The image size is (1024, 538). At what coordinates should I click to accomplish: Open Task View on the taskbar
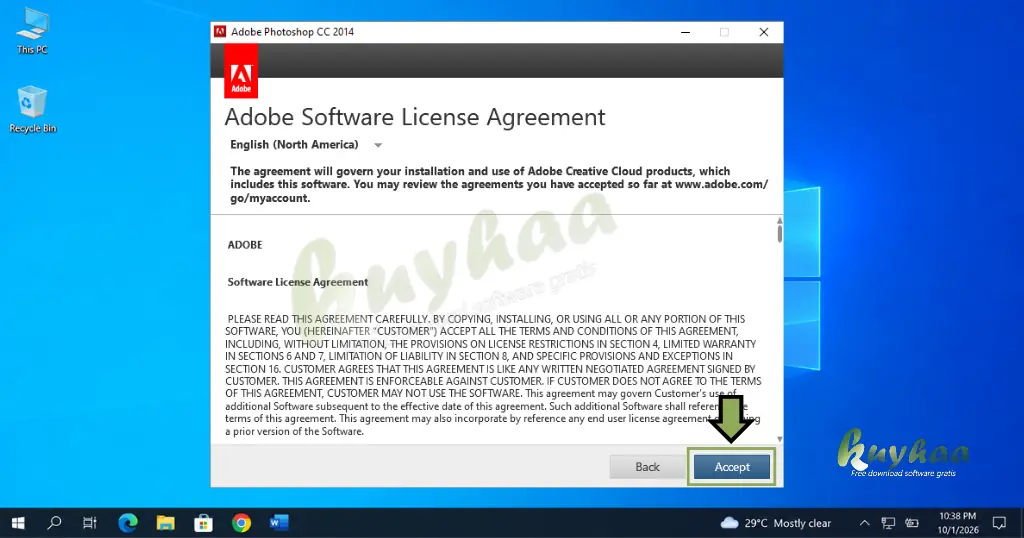pos(90,523)
